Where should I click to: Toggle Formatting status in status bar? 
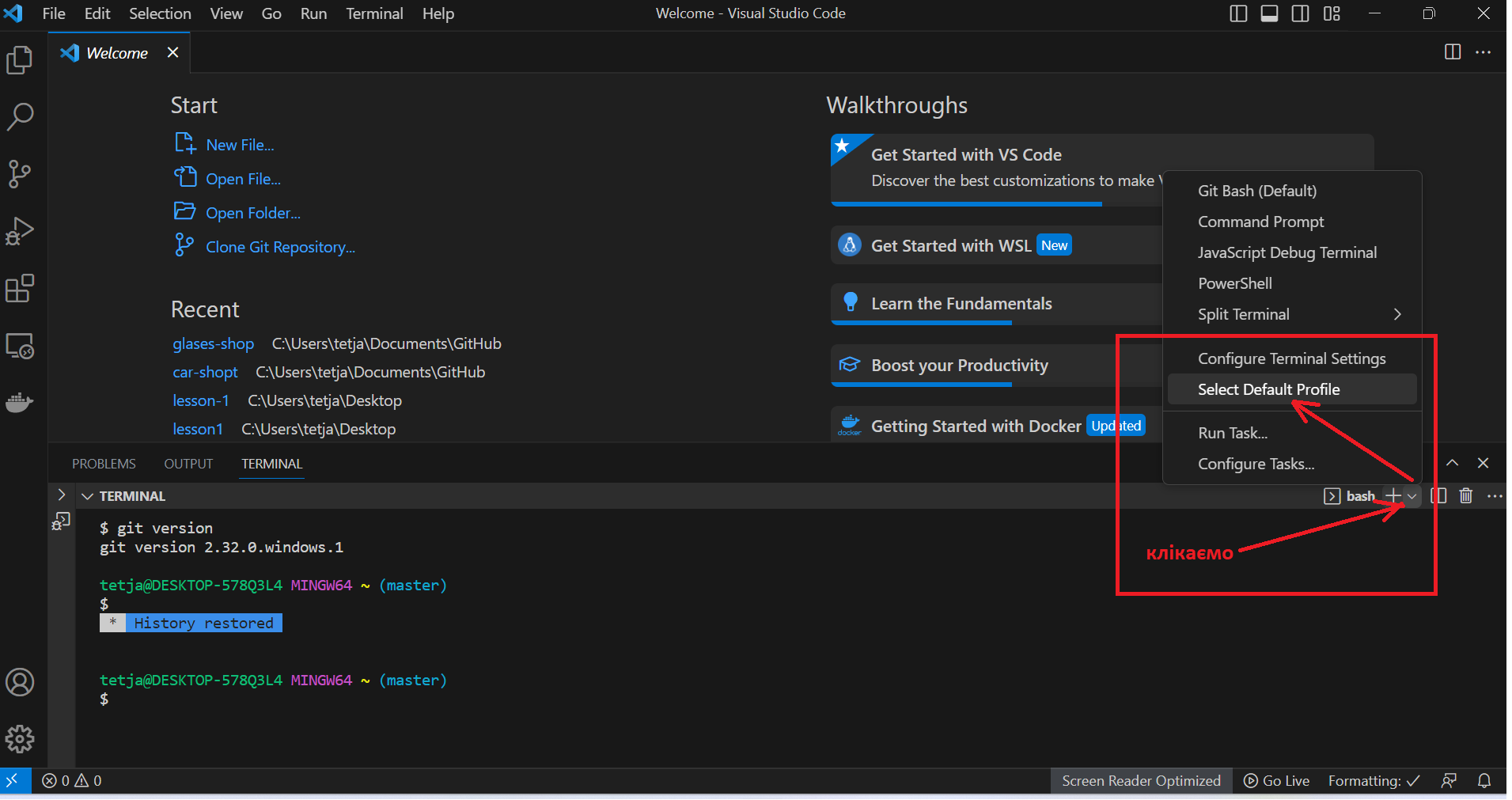[1374, 781]
